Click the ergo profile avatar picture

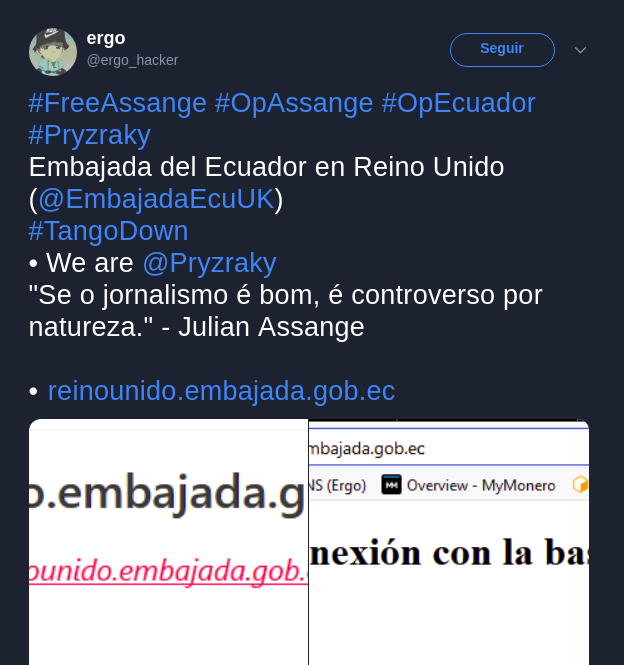(x=53, y=52)
